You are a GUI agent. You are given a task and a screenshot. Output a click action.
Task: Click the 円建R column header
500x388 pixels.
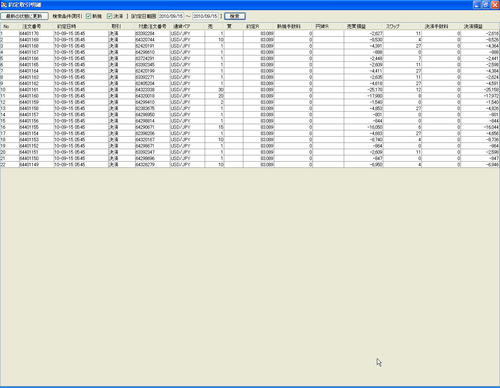pyautogui.click(x=328, y=26)
